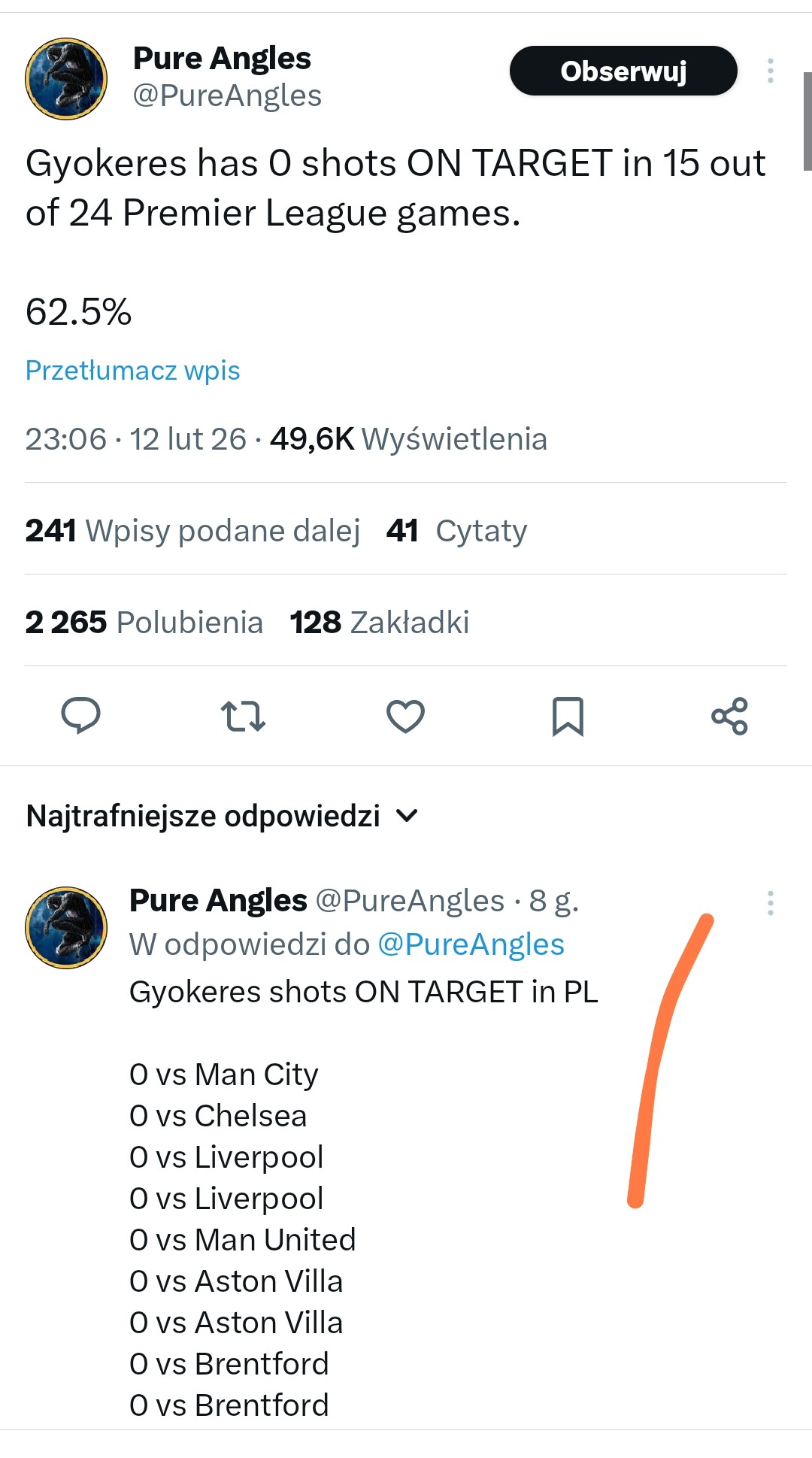Open reply's three-dot more options
The width and height of the screenshot is (812, 1458).
(x=770, y=902)
